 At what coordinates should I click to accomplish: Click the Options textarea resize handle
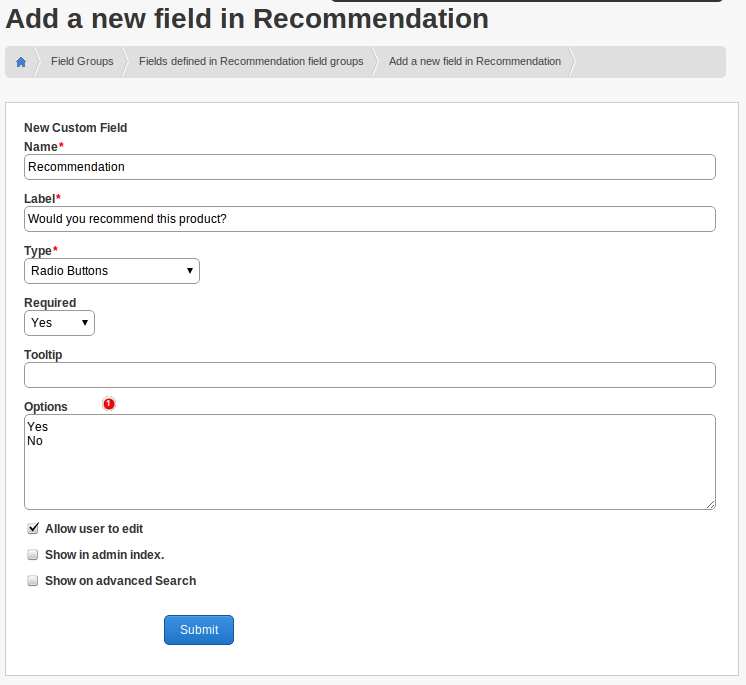point(710,504)
